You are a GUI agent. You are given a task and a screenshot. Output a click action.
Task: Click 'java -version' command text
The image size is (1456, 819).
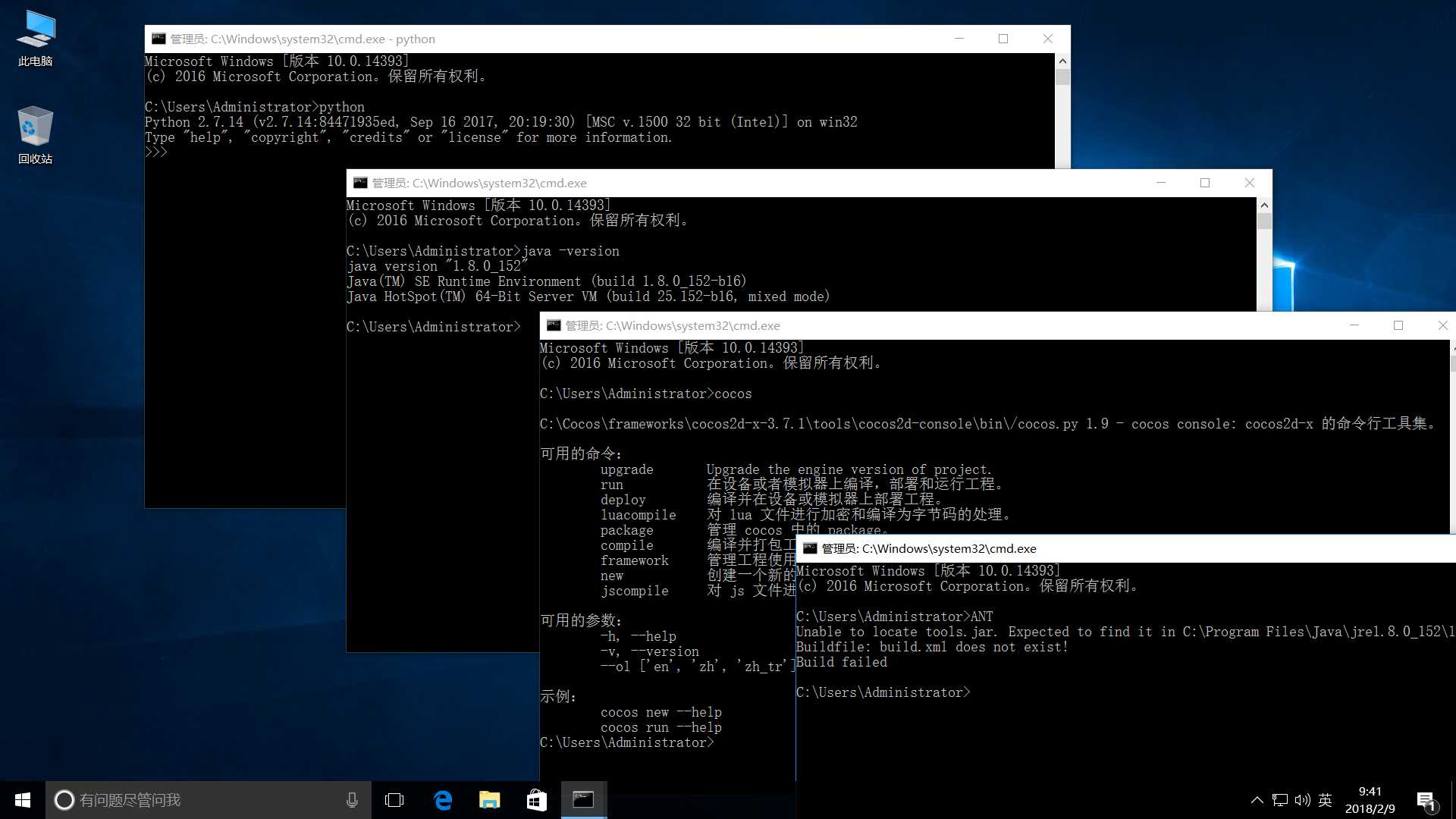click(571, 251)
